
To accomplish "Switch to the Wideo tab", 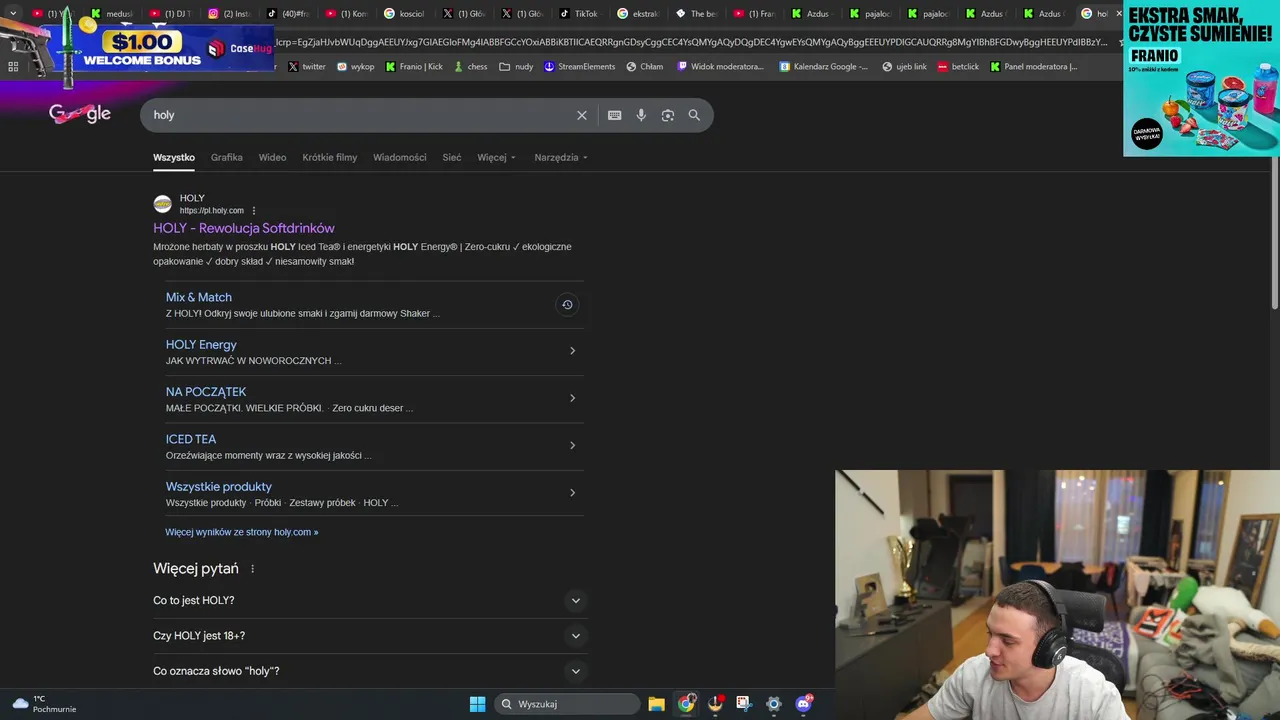I will tap(272, 158).
